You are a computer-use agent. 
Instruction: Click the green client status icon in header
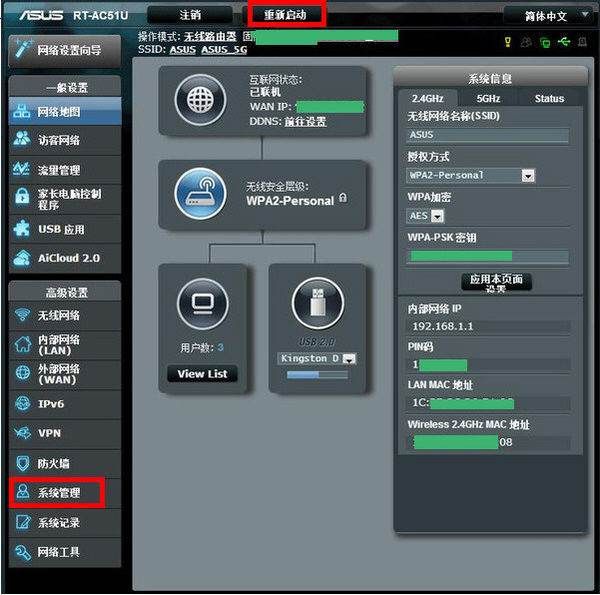point(545,42)
